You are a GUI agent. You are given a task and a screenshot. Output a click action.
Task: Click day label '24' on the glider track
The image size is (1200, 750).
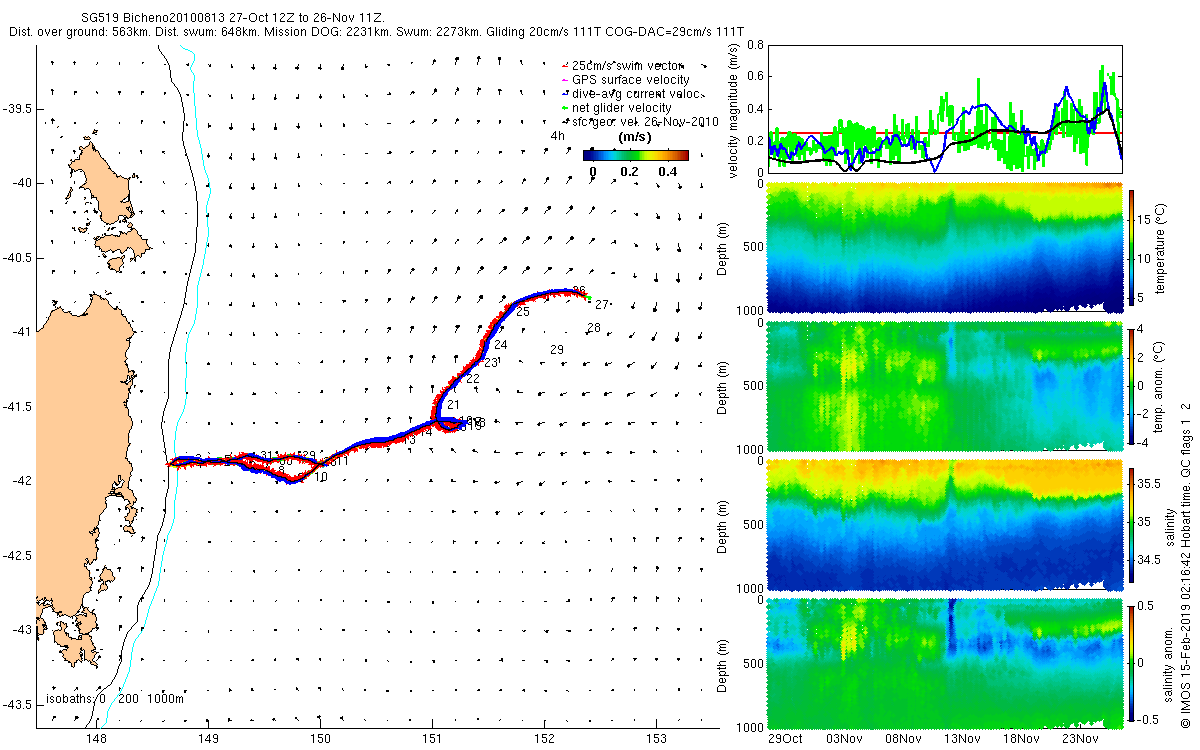click(500, 345)
